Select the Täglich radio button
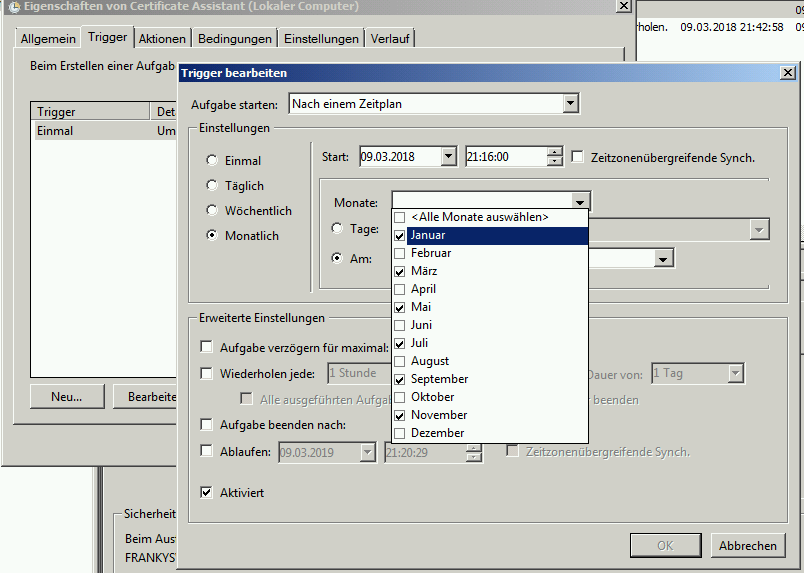Image resolution: width=804 pixels, height=573 pixels. coord(211,186)
